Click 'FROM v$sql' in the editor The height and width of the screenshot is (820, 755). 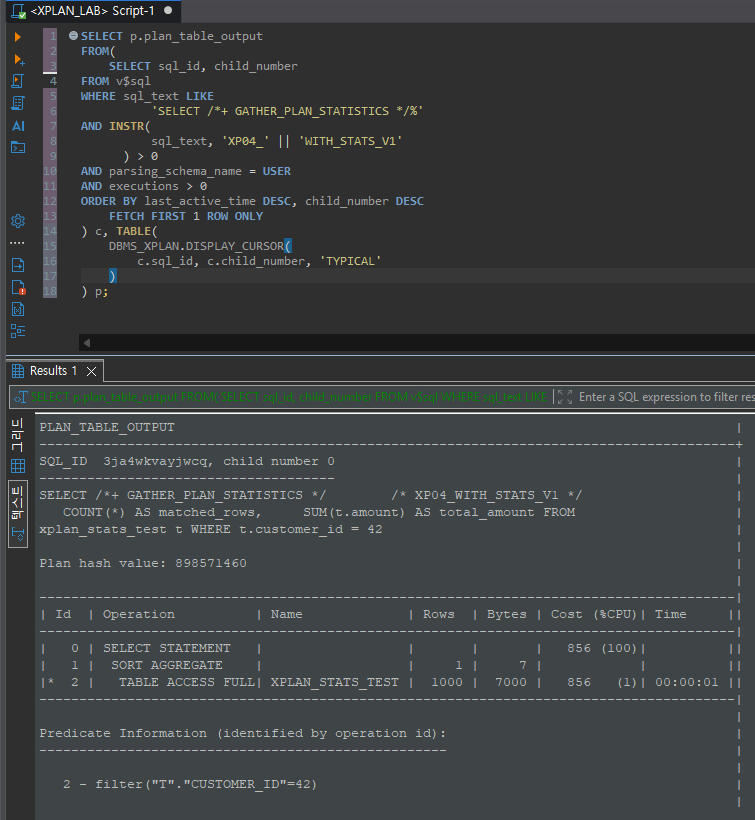point(116,81)
